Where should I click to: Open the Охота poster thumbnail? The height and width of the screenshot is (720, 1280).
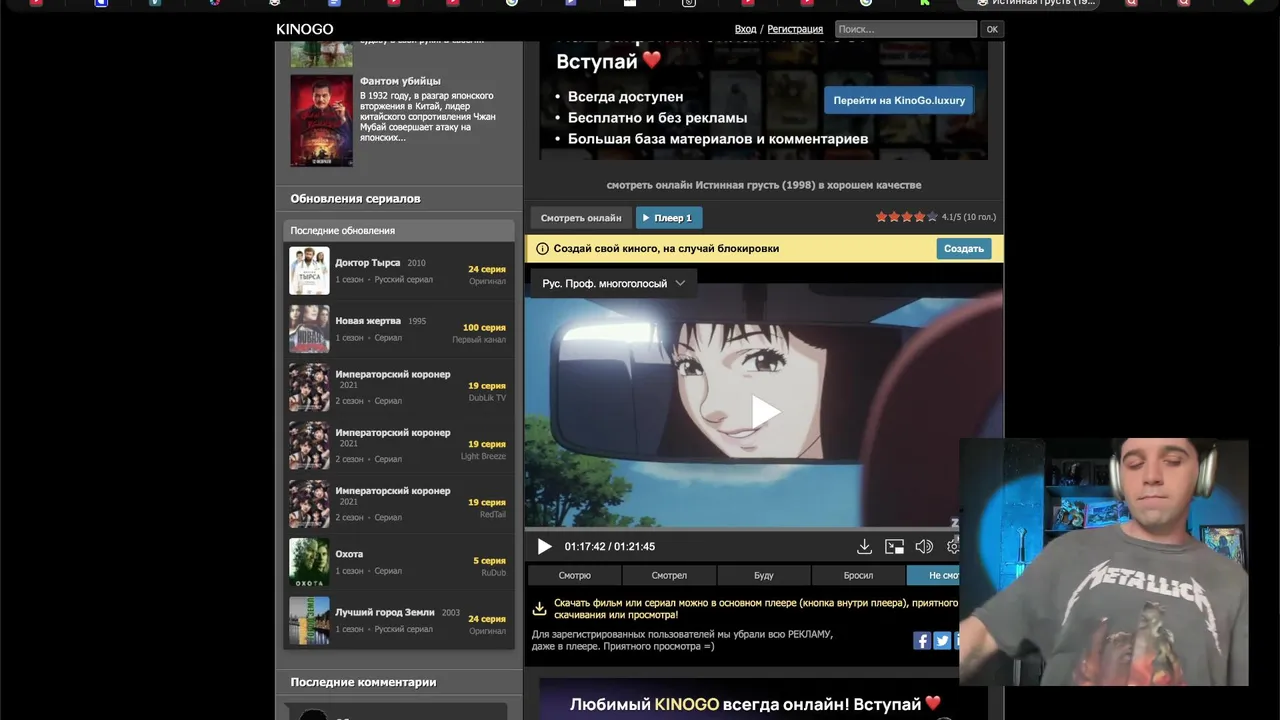(x=309, y=562)
